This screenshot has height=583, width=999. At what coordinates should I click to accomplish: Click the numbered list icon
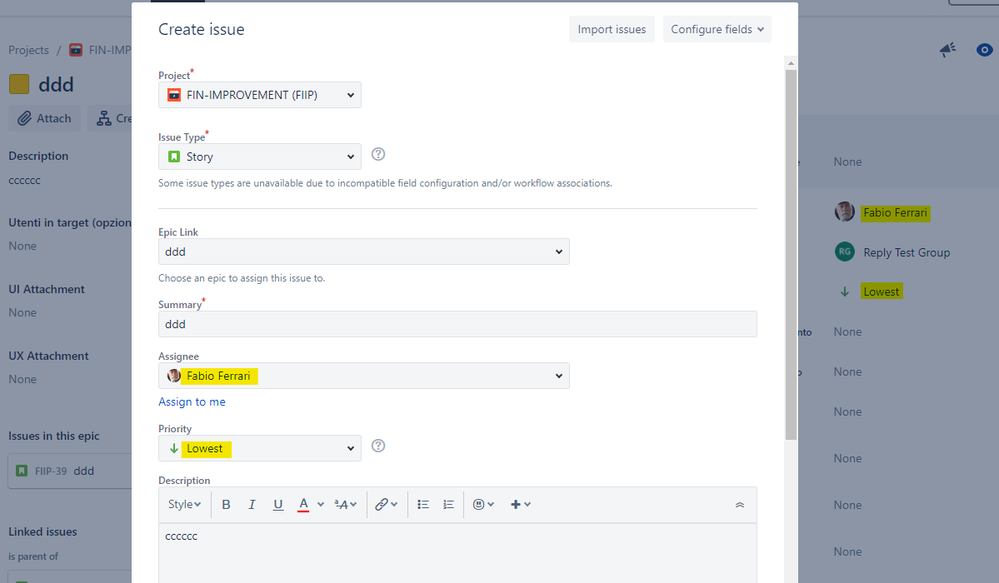coord(449,505)
